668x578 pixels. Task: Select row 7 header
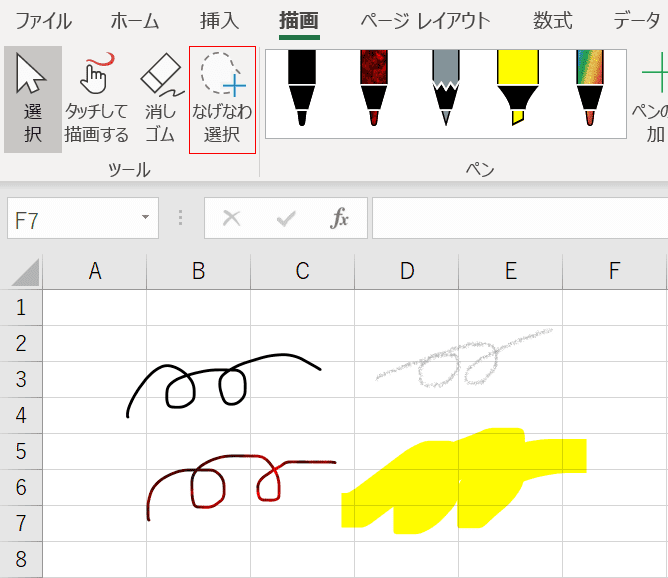coord(21,523)
